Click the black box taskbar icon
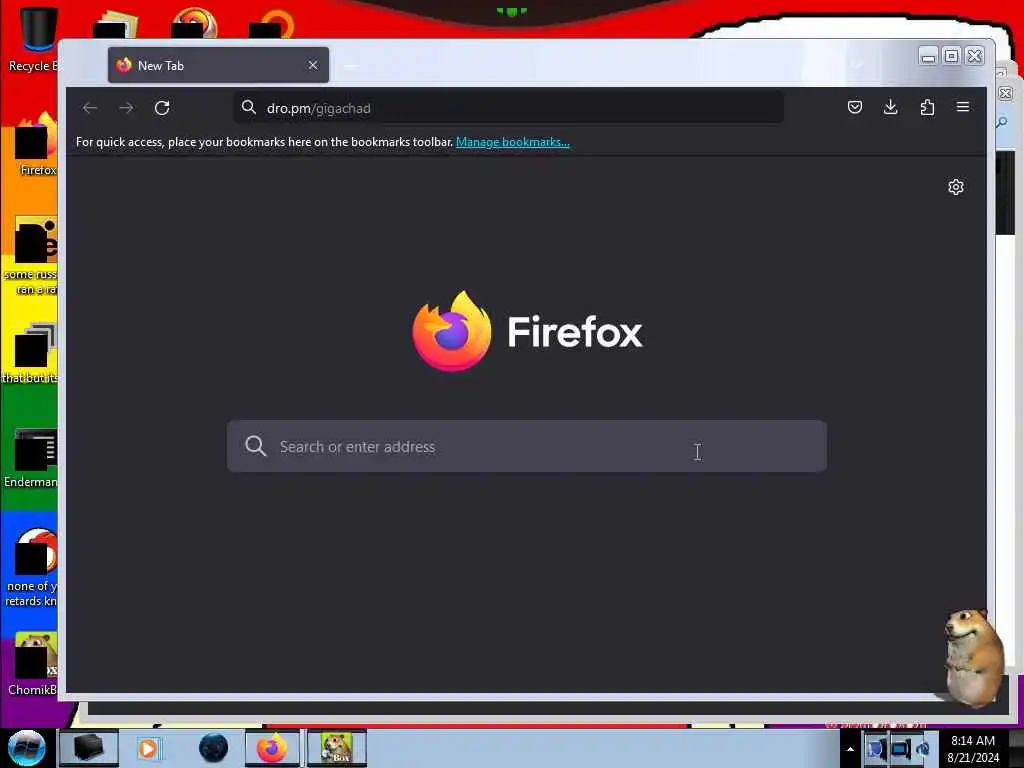 88,748
